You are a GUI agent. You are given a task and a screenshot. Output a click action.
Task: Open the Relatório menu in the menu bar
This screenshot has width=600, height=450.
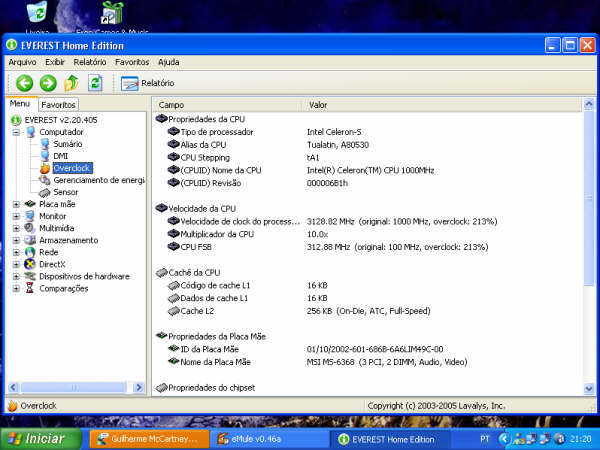click(x=90, y=62)
